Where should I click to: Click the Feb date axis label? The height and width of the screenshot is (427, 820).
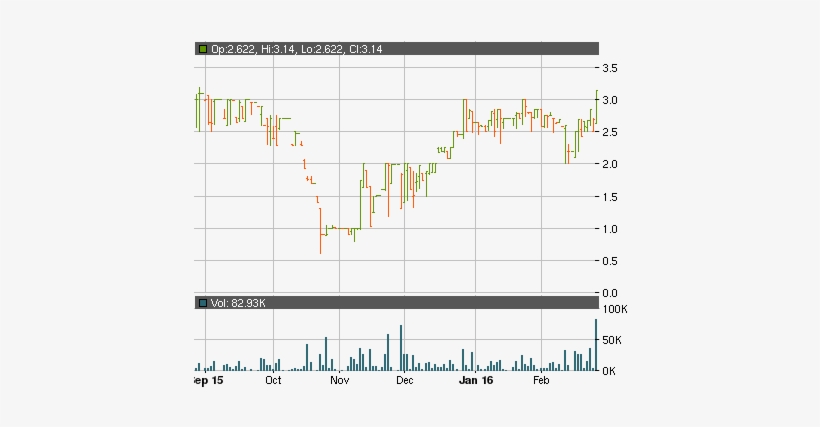pyautogui.click(x=541, y=380)
